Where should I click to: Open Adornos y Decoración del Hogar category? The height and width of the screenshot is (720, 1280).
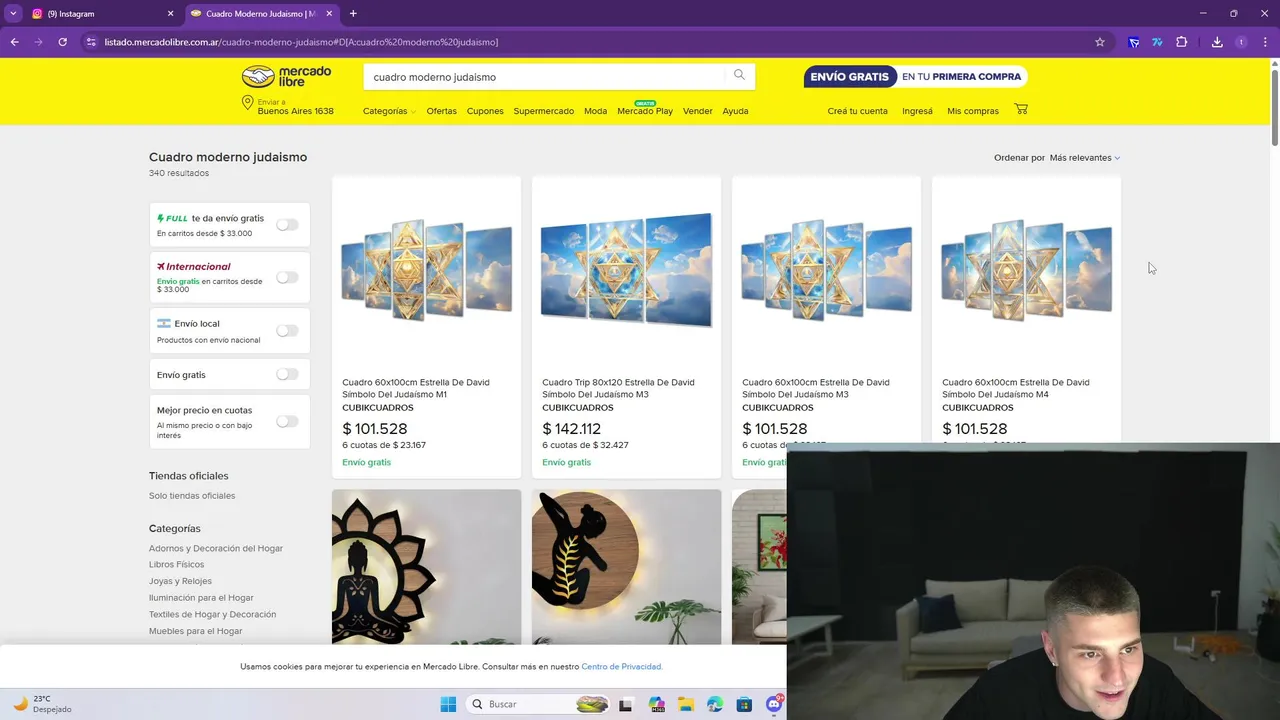(x=216, y=548)
